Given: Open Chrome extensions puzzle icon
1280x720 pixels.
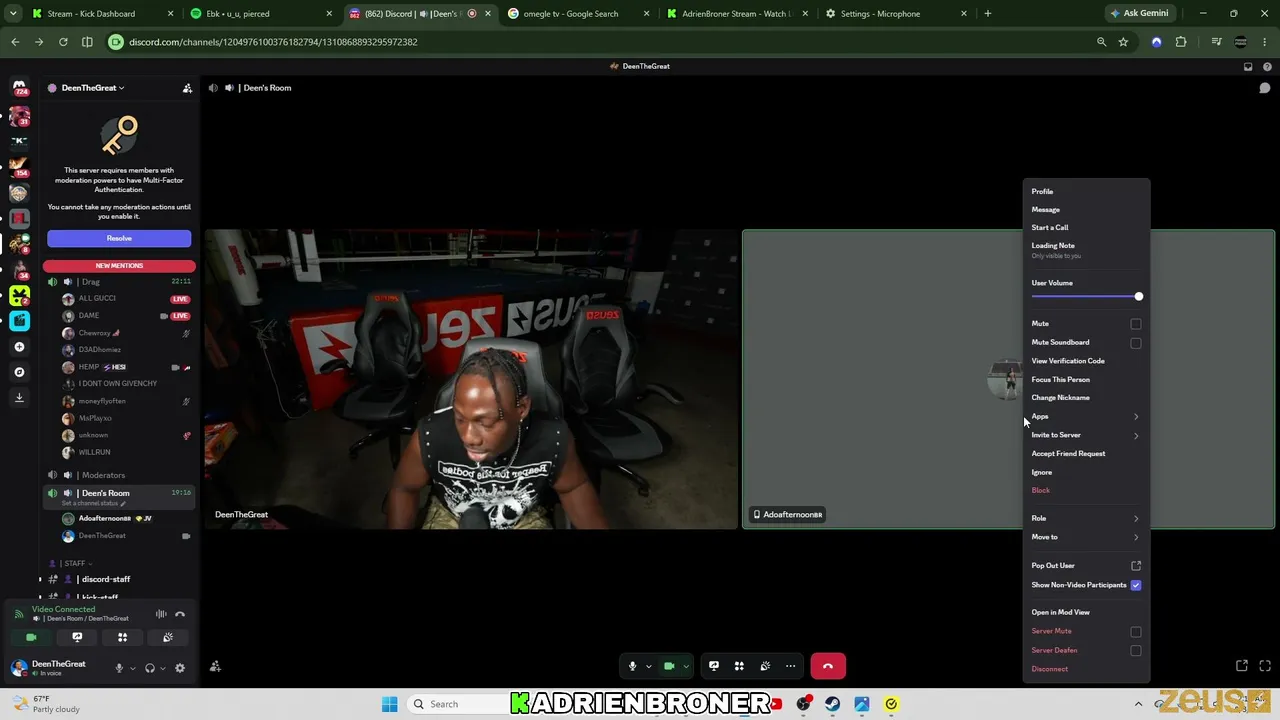Looking at the screenshot, I should 1181,42.
